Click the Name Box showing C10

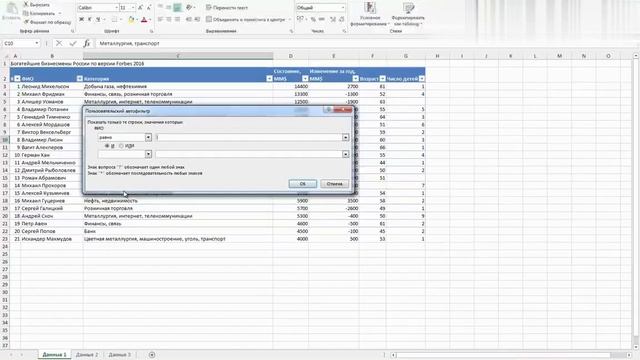point(18,43)
